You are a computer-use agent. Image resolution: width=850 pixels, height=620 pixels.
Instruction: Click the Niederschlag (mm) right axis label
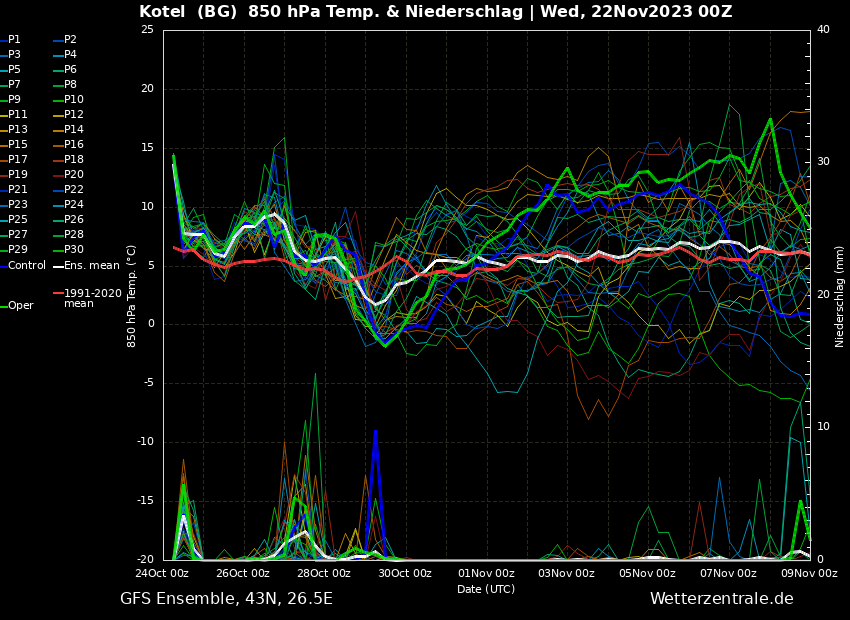pyautogui.click(x=840, y=296)
